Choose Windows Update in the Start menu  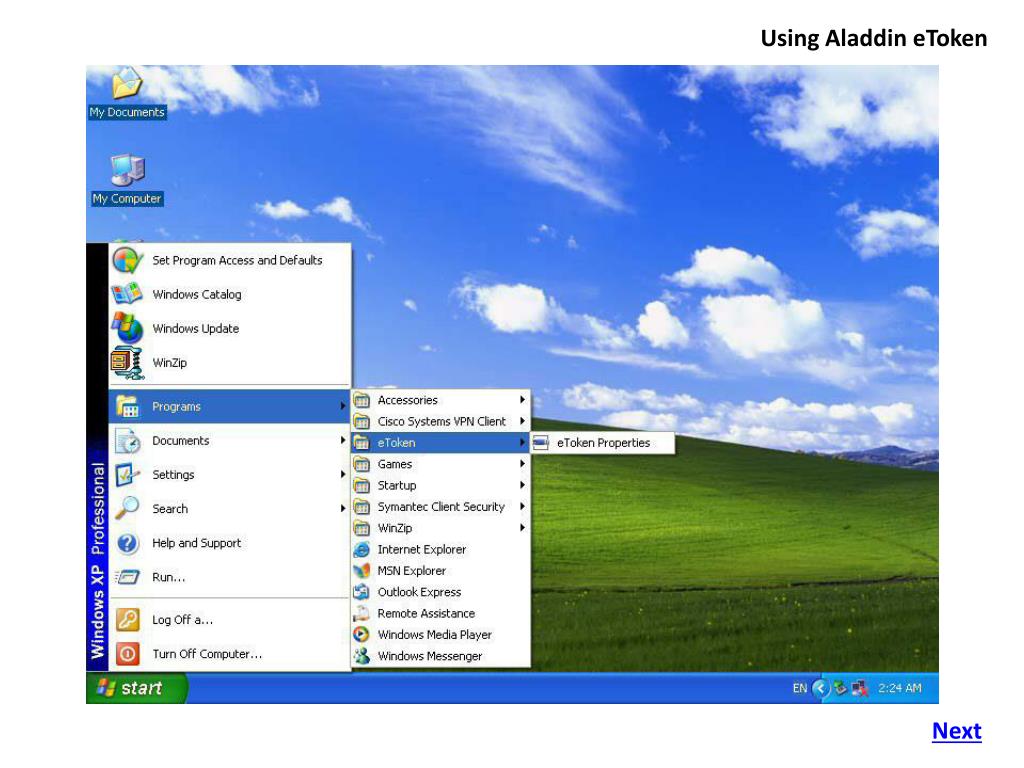[x=229, y=328]
